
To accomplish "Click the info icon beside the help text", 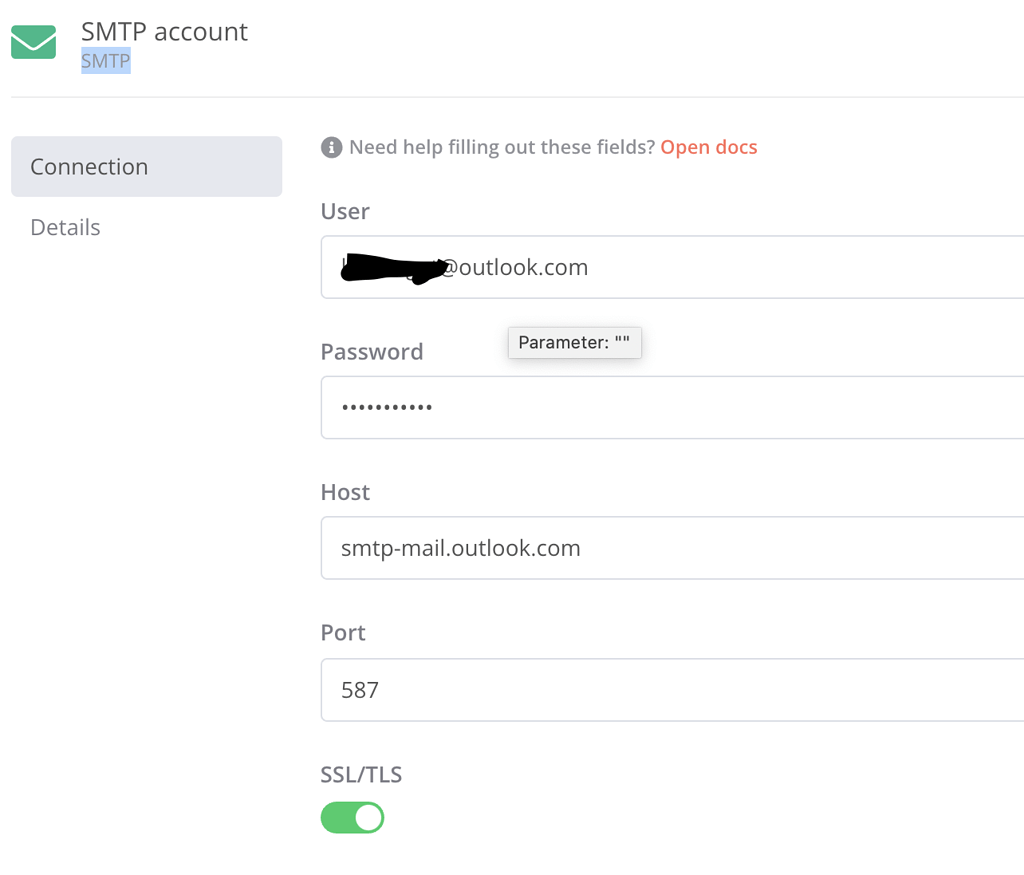I will pos(331,147).
